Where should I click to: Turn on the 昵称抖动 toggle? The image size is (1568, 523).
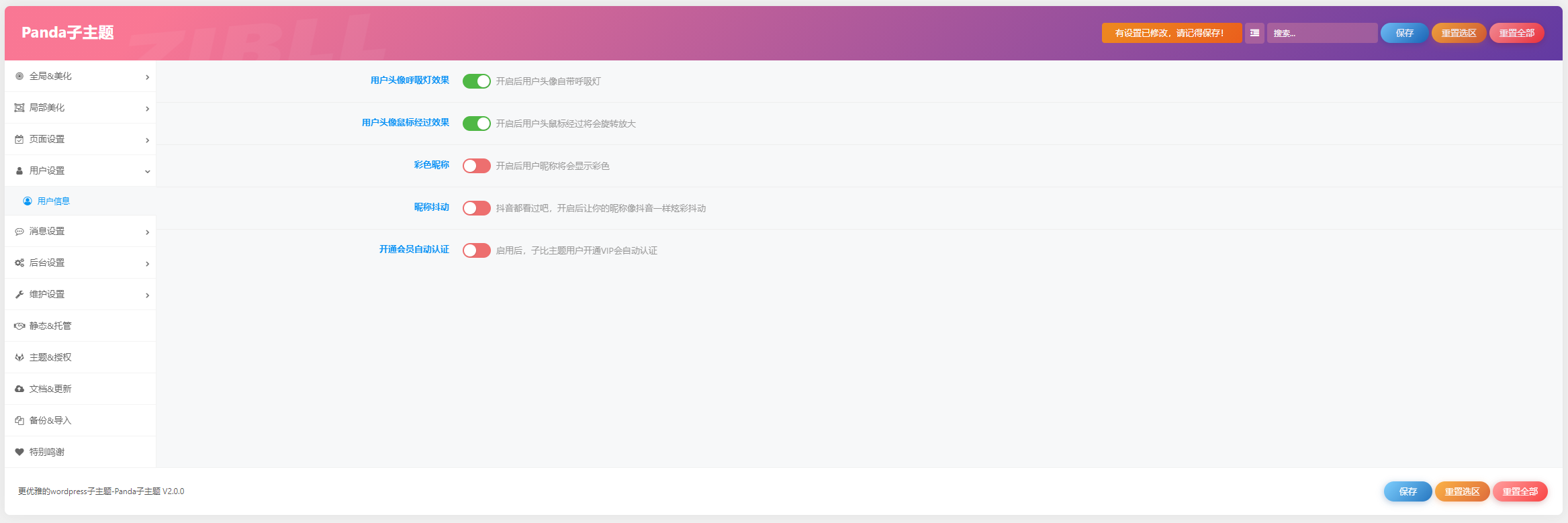[x=477, y=208]
